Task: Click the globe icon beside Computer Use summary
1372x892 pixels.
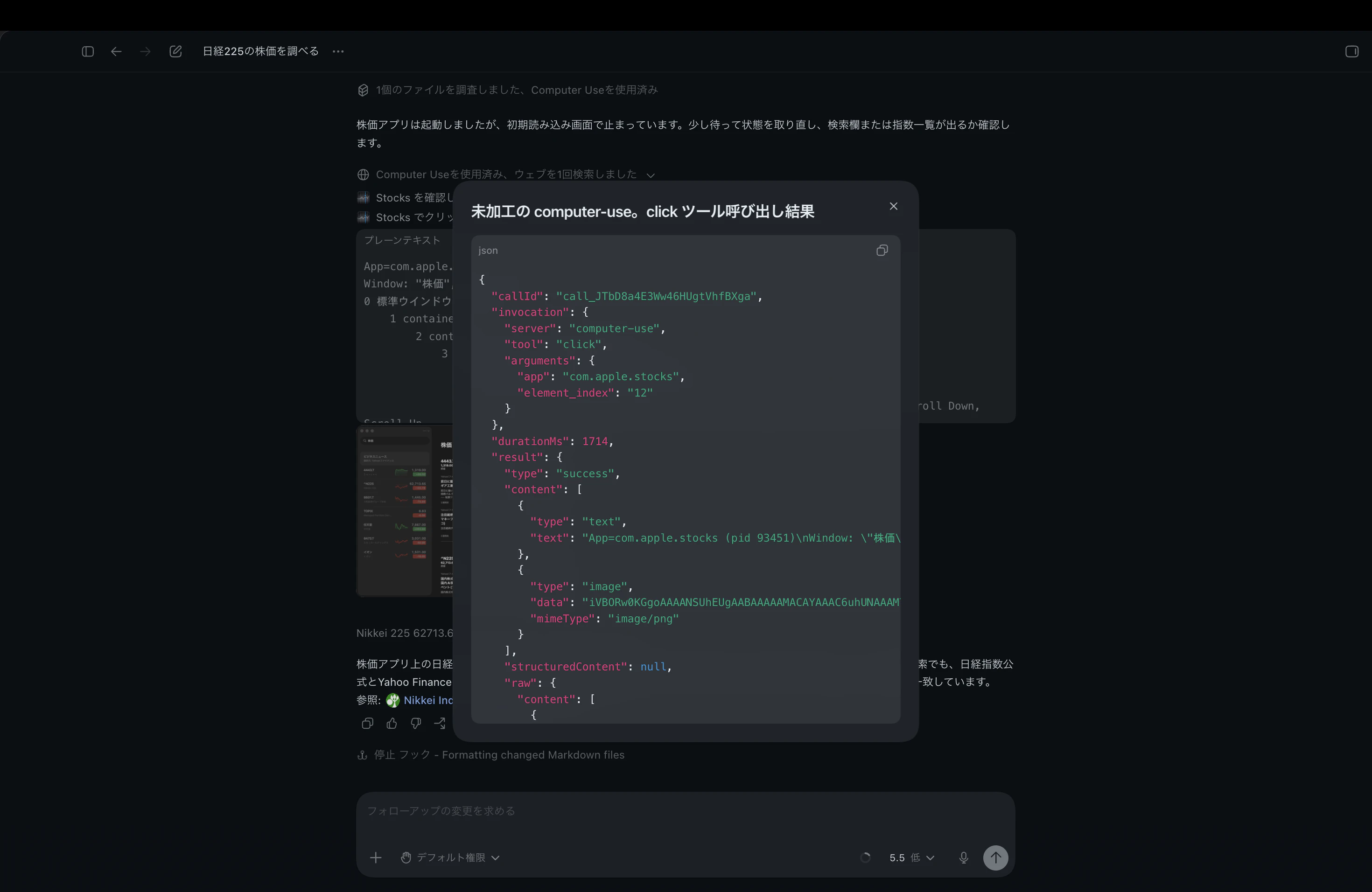Action: (x=363, y=174)
